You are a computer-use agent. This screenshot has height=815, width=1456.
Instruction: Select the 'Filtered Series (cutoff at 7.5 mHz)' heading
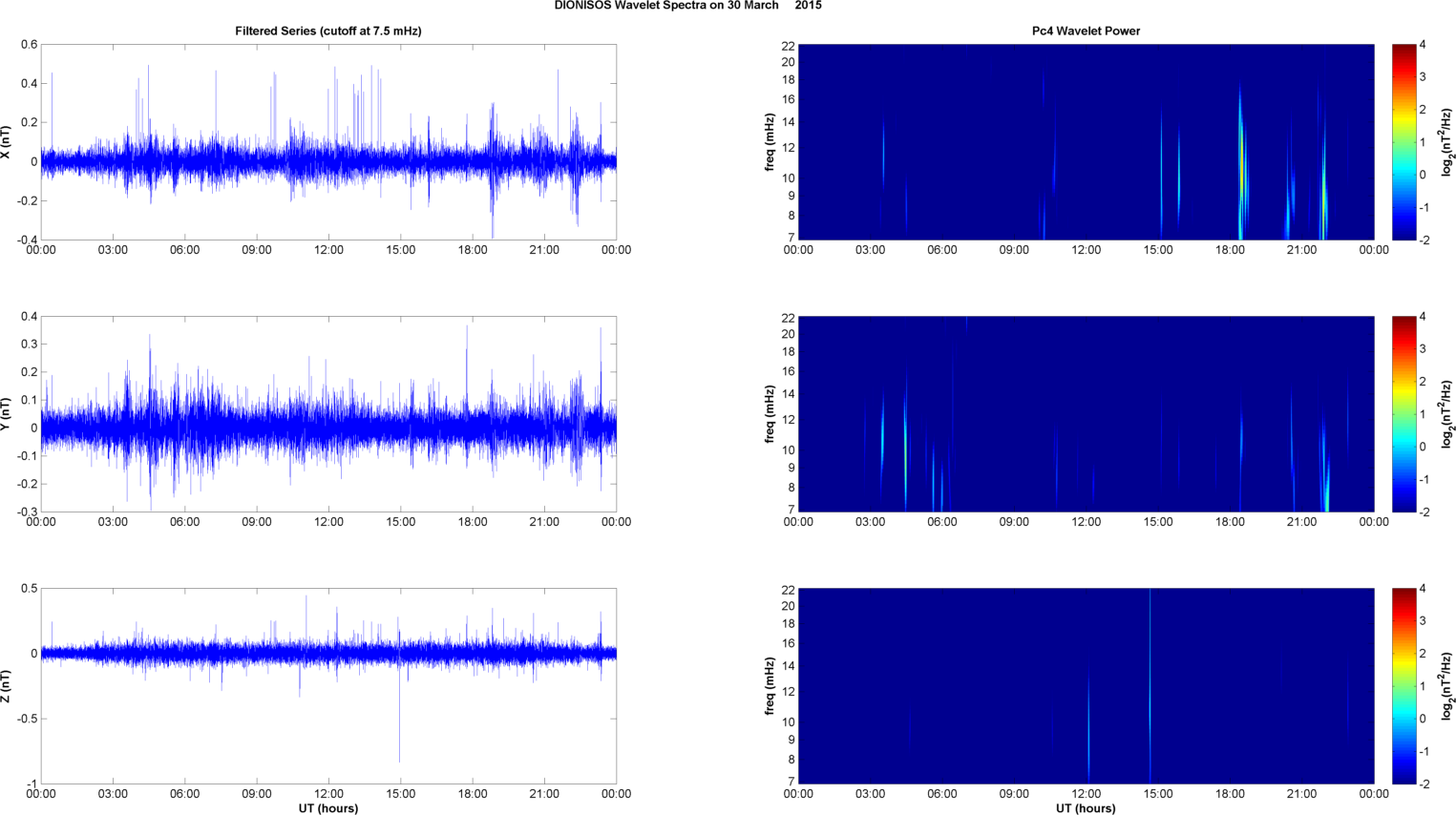[x=328, y=31]
